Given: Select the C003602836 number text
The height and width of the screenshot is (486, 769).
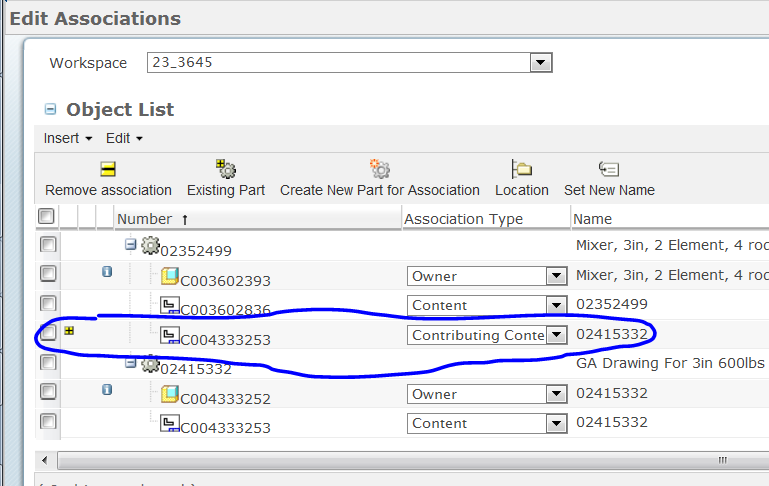Looking at the screenshot, I should coord(226,310).
